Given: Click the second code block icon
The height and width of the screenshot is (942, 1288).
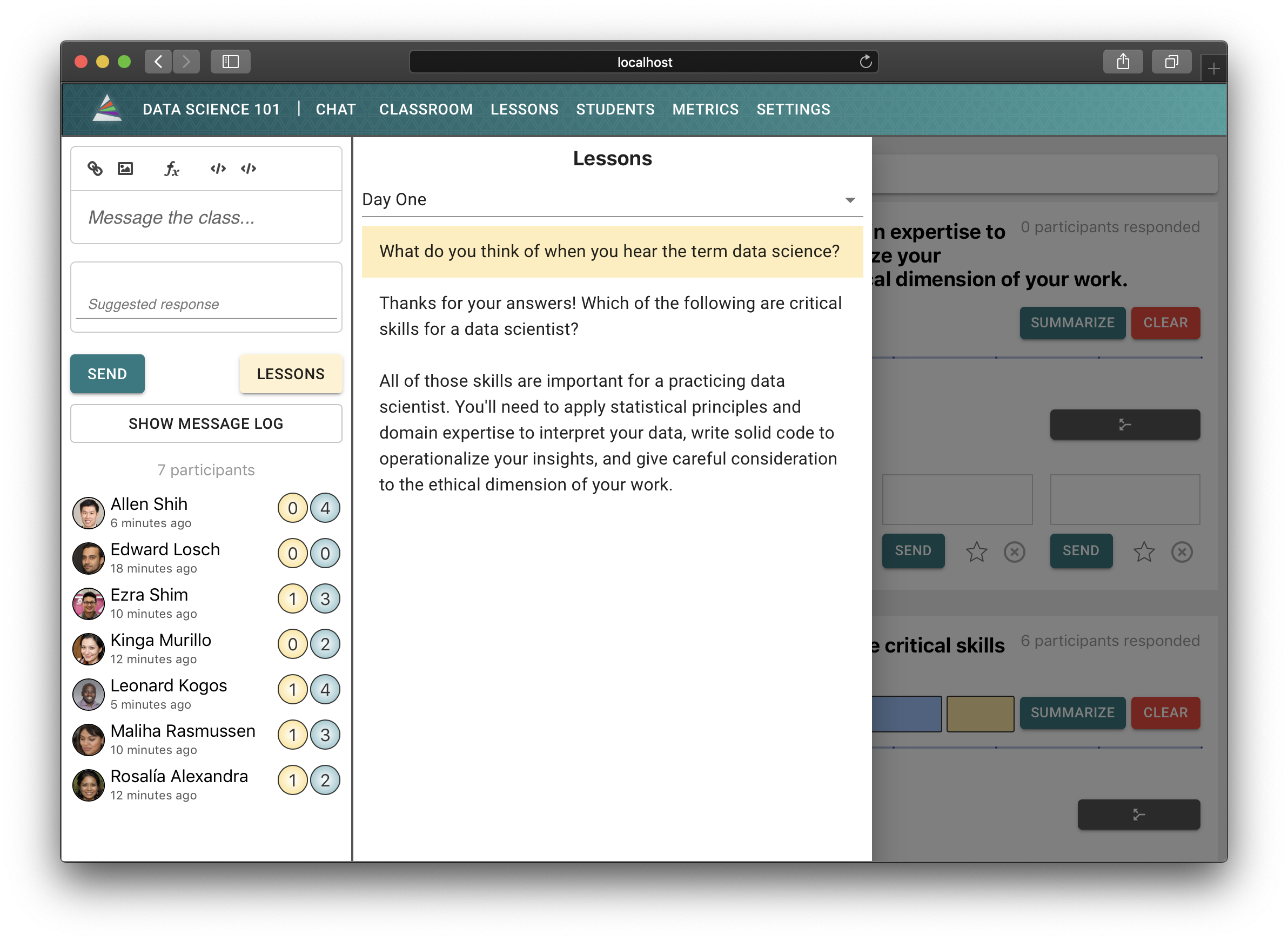Looking at the screenshot, I should pos(249,168).
